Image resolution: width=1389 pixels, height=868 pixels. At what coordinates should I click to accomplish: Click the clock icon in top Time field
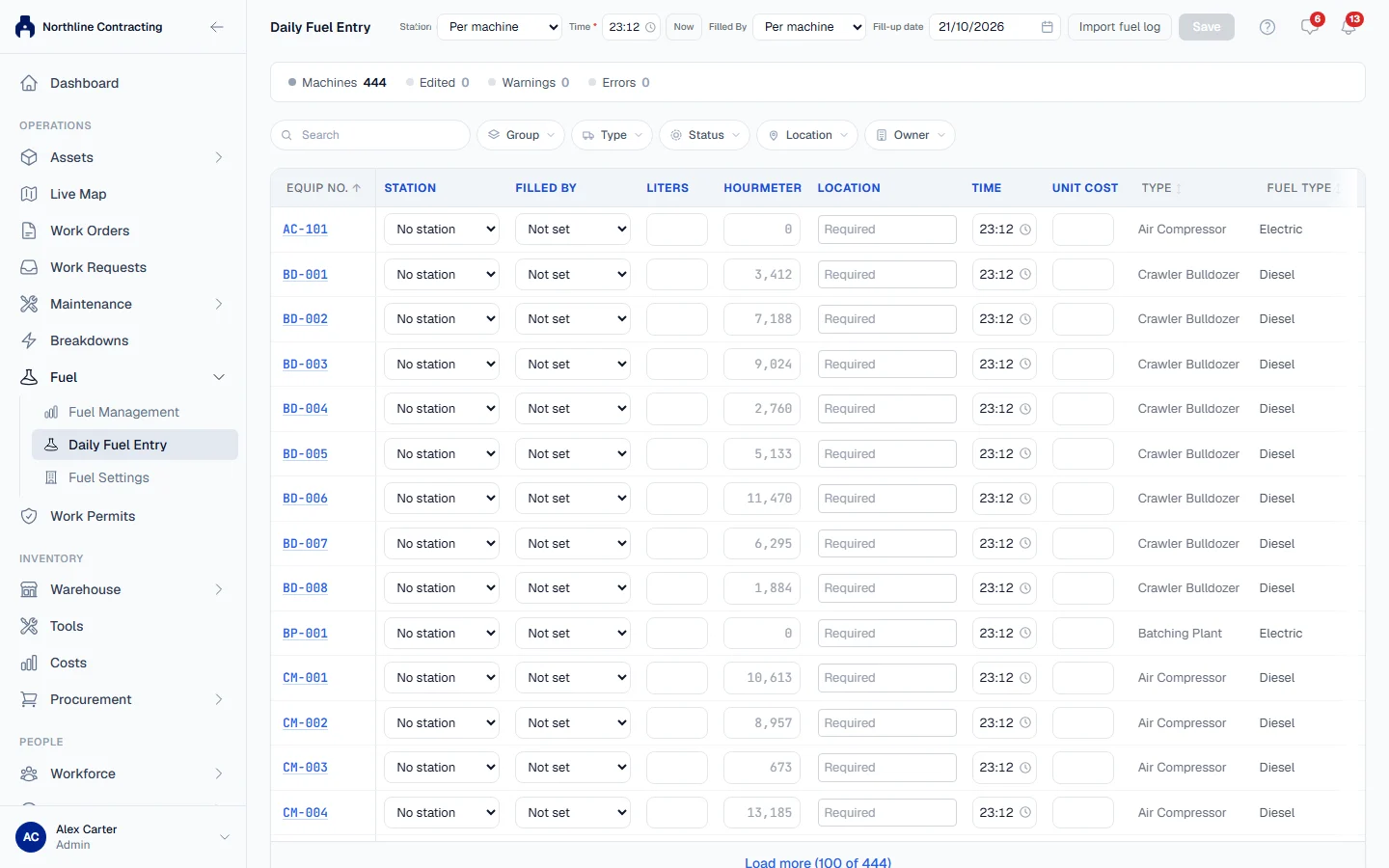pyautogui.click(x=650, y=27)
